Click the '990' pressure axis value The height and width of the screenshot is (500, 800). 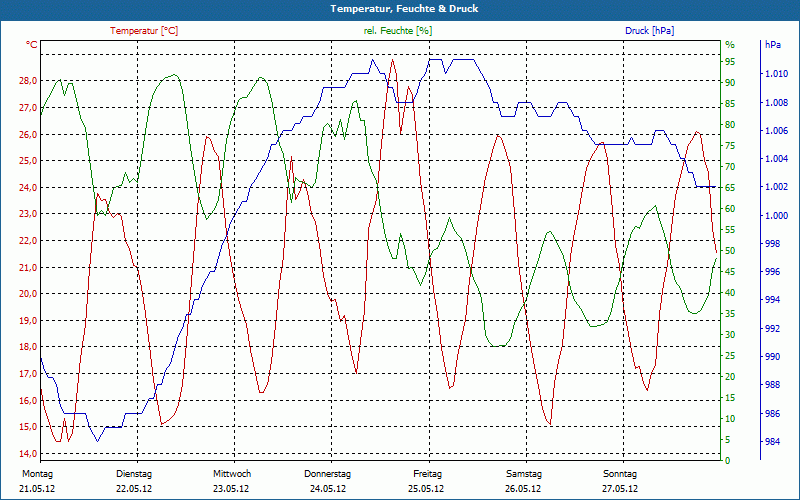771,357
